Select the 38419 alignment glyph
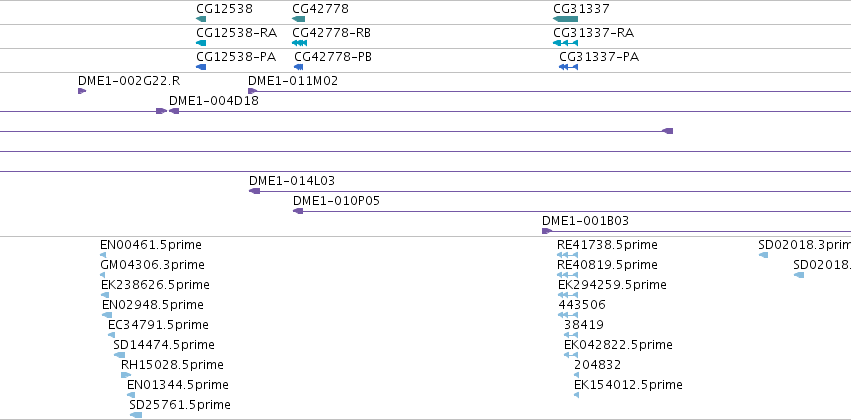The width and height of the screenshot is (851, 420). click(571, 335)
